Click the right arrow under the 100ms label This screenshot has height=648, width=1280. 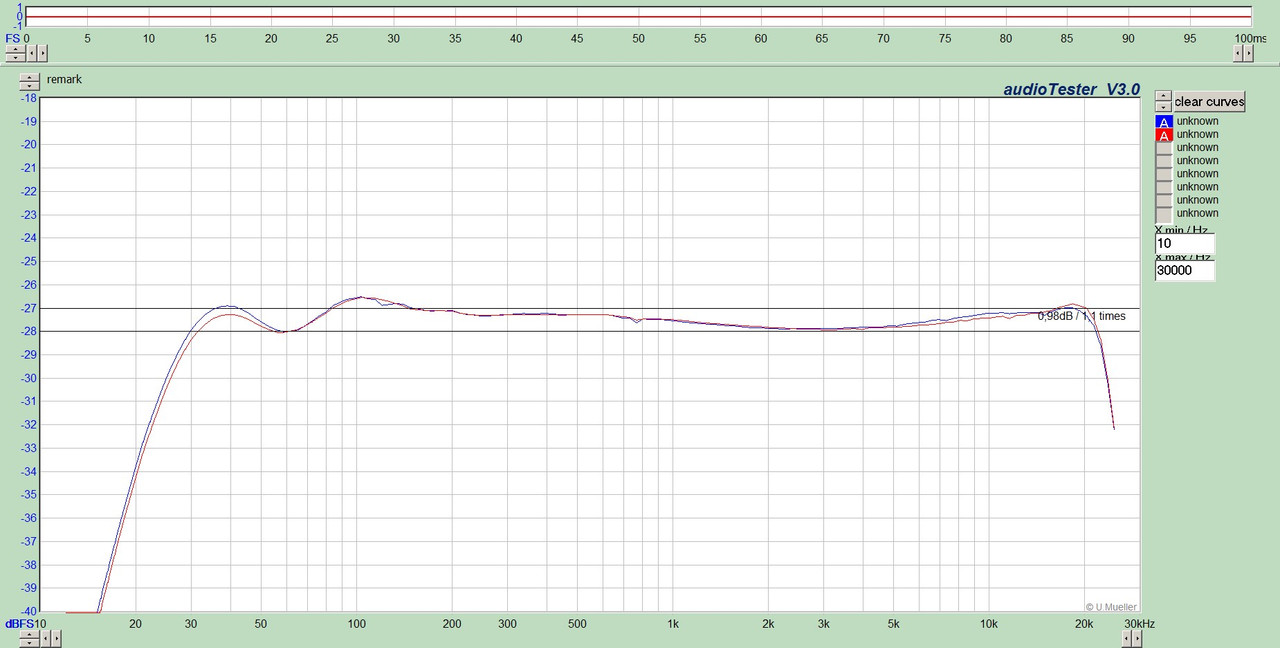(x=1249, y=53)
